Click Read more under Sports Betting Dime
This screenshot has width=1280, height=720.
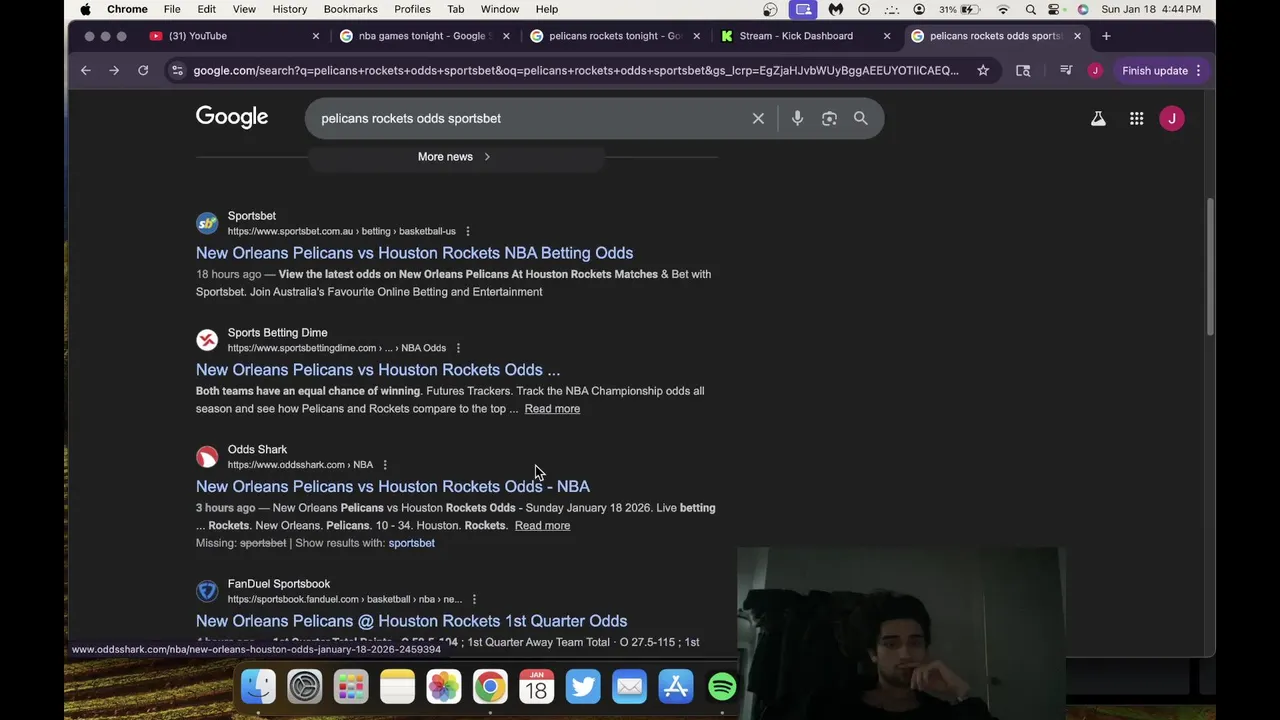(x=552, y=409)
